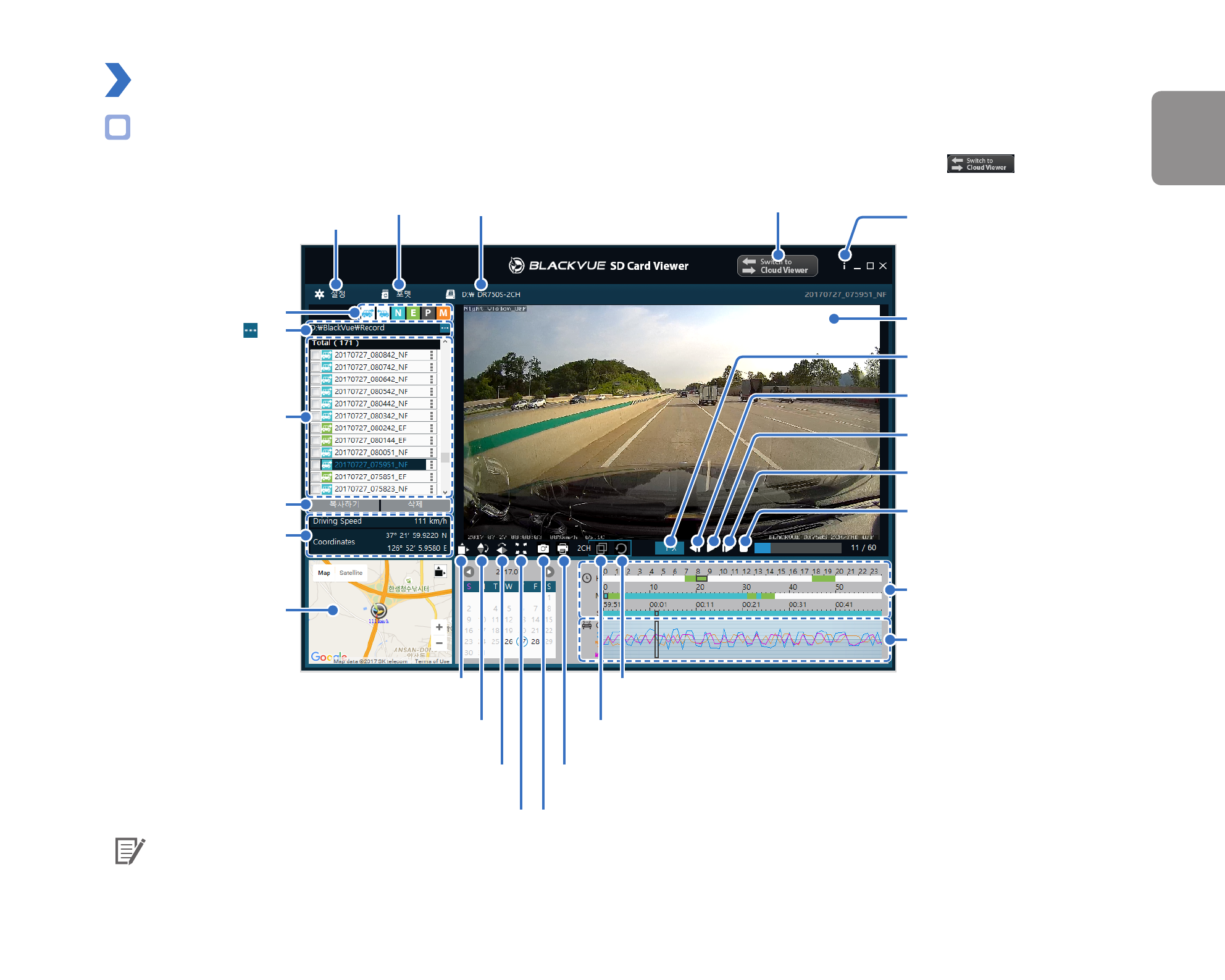1225x980 pixels.
Task: Print the current frame
Action: click(x=562, y=548)
